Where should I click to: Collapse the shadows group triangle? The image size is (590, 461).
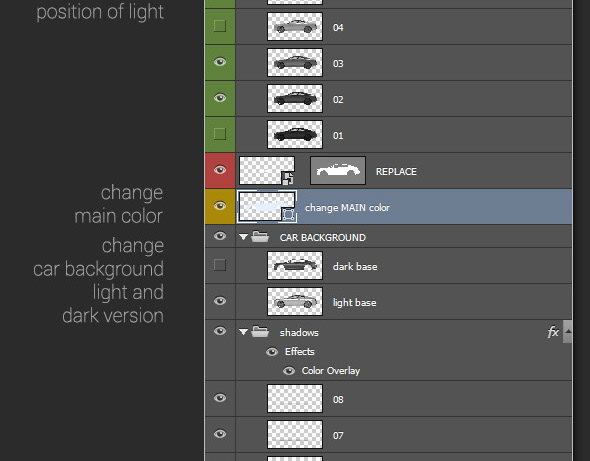click(x=243, y=332)
